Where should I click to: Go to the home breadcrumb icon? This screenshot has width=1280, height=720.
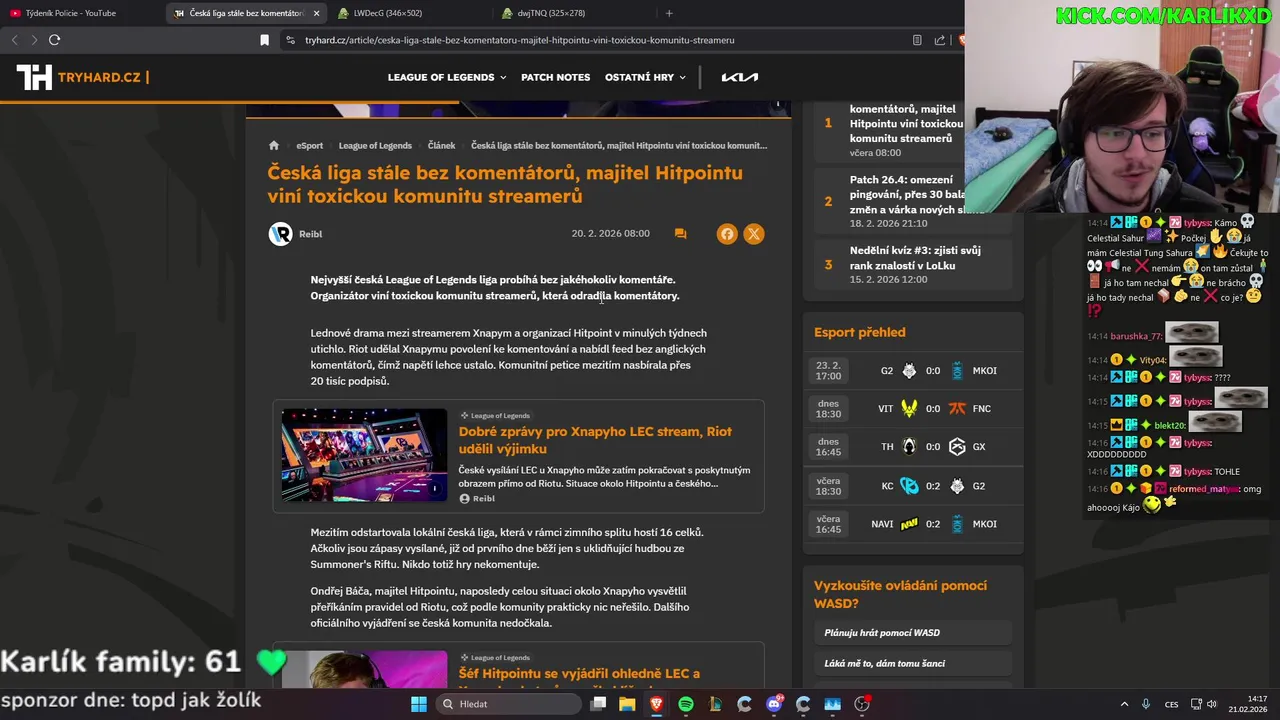pyautogui.click(x=274, y=145)
